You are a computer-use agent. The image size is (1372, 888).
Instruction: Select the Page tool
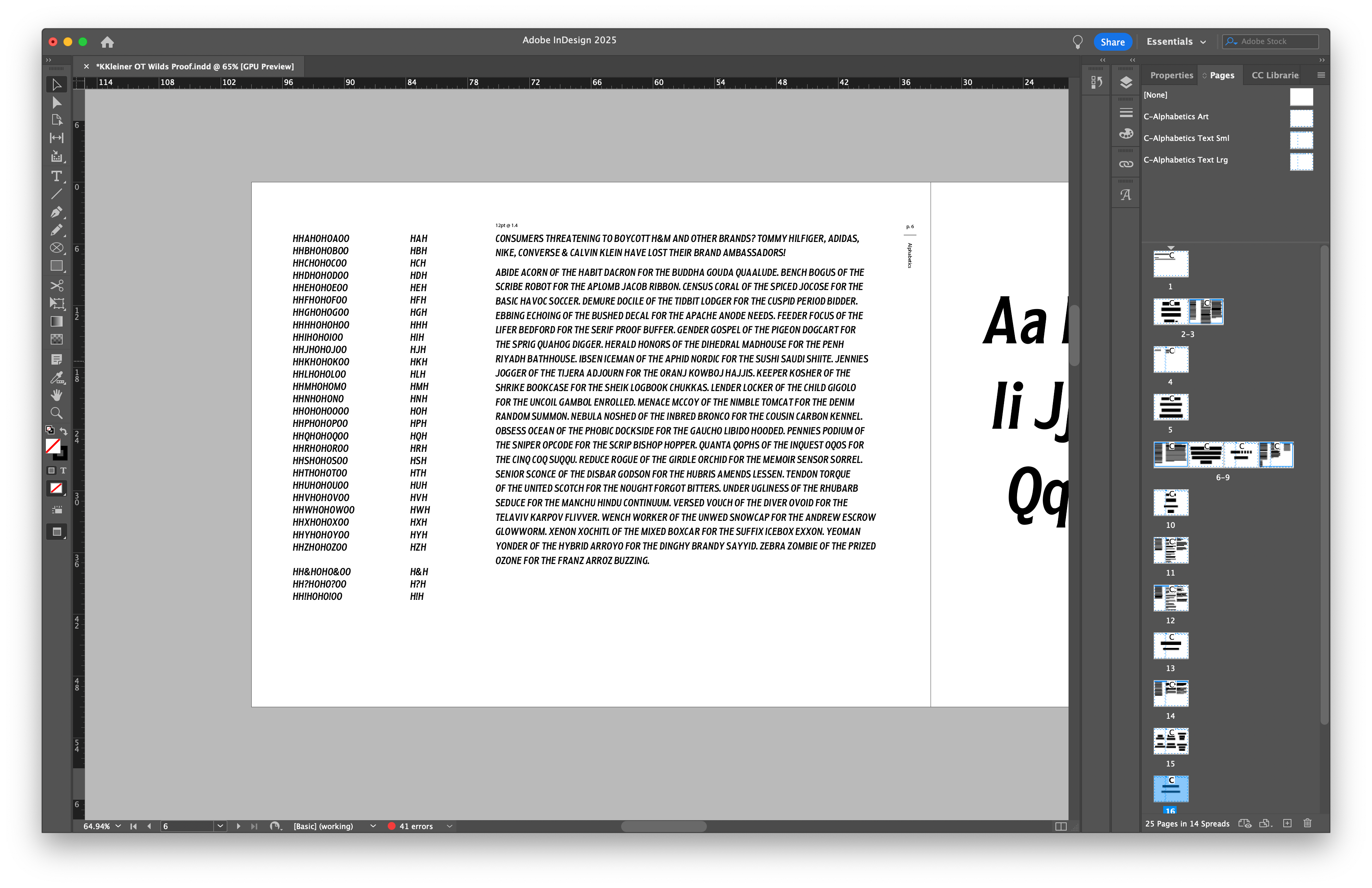click(x=57, y=120)
